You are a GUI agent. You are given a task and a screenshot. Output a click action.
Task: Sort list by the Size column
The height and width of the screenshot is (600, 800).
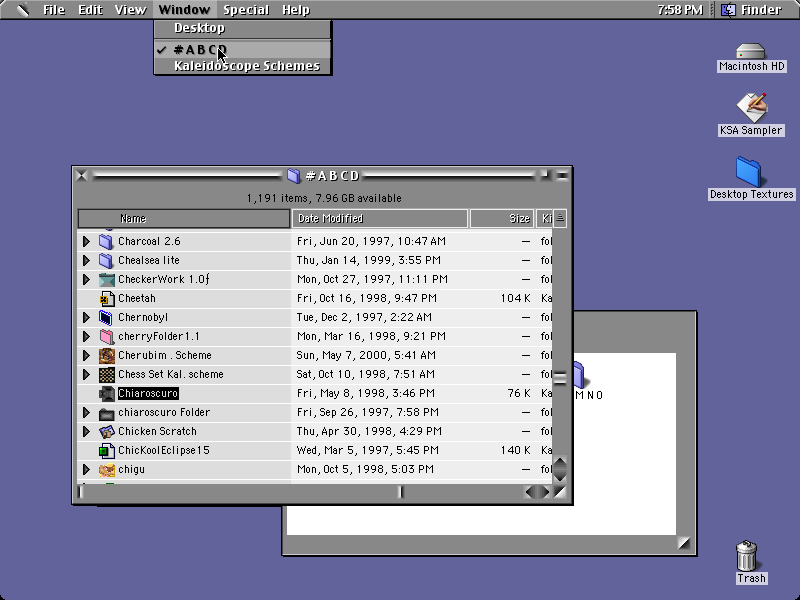pos(502,219)
